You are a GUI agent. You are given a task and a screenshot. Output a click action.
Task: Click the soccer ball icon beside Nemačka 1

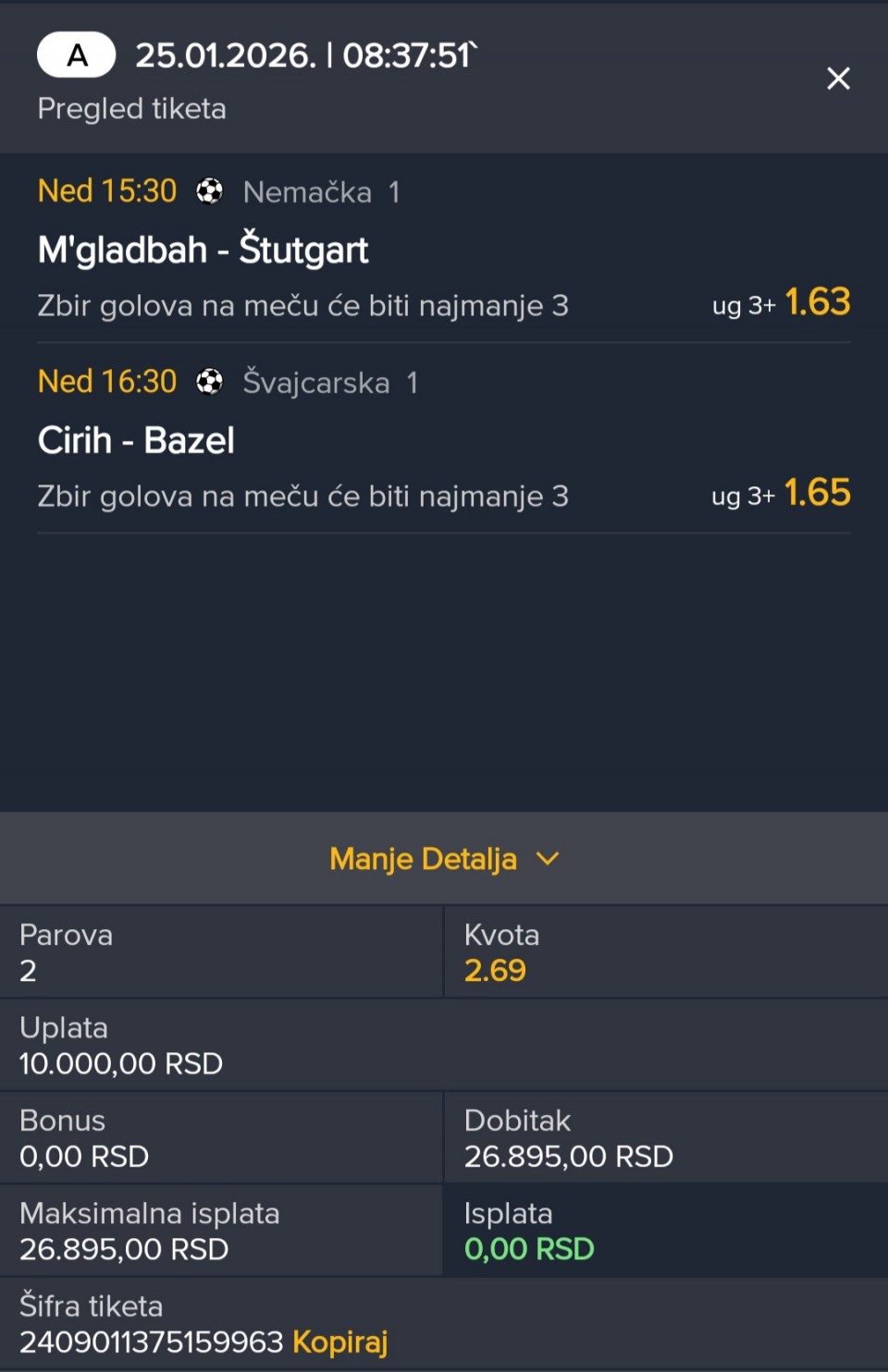210,191
